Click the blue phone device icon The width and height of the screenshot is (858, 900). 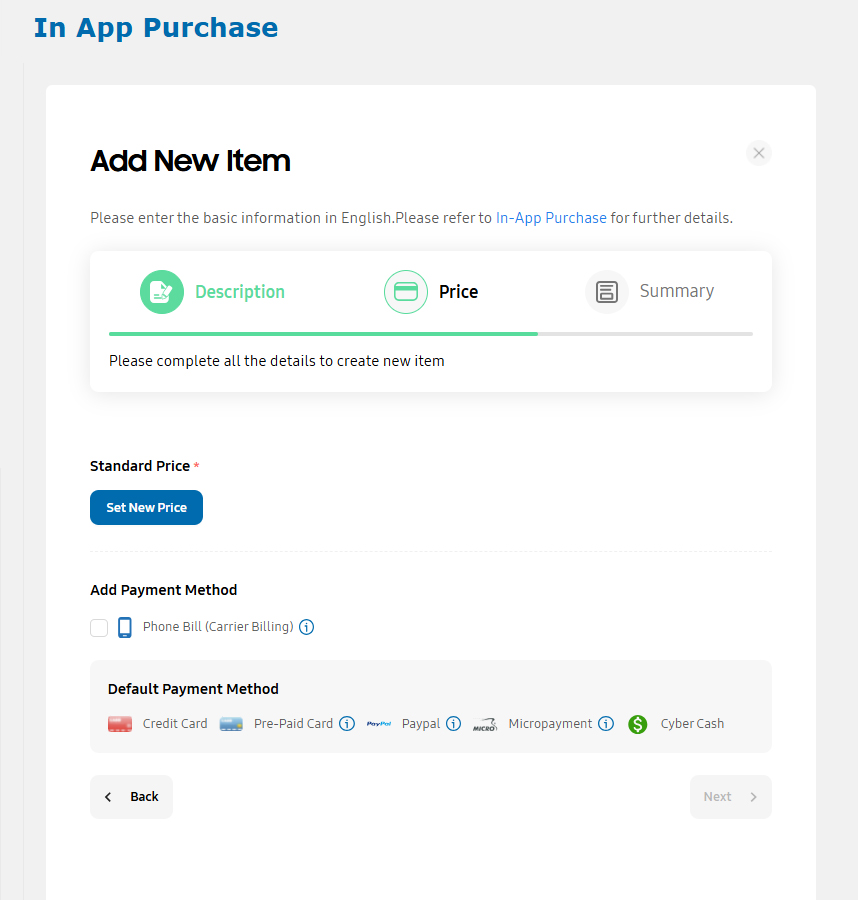coord(125,627)
